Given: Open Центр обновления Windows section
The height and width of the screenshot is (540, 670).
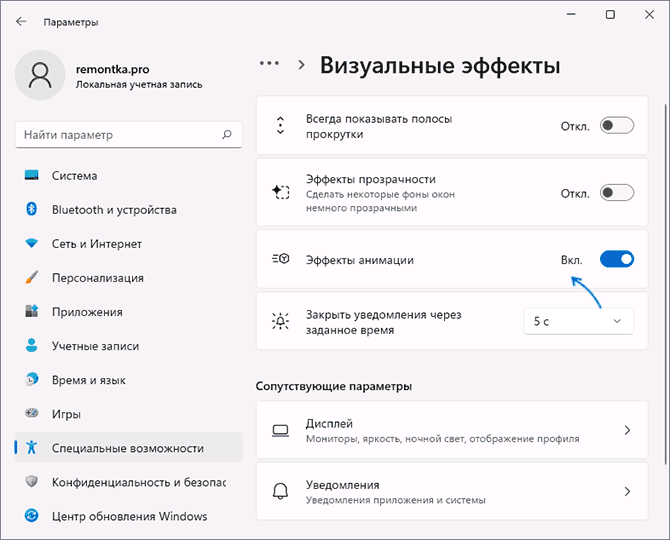Looking at the screenshot, I should (x=129, y=516).
